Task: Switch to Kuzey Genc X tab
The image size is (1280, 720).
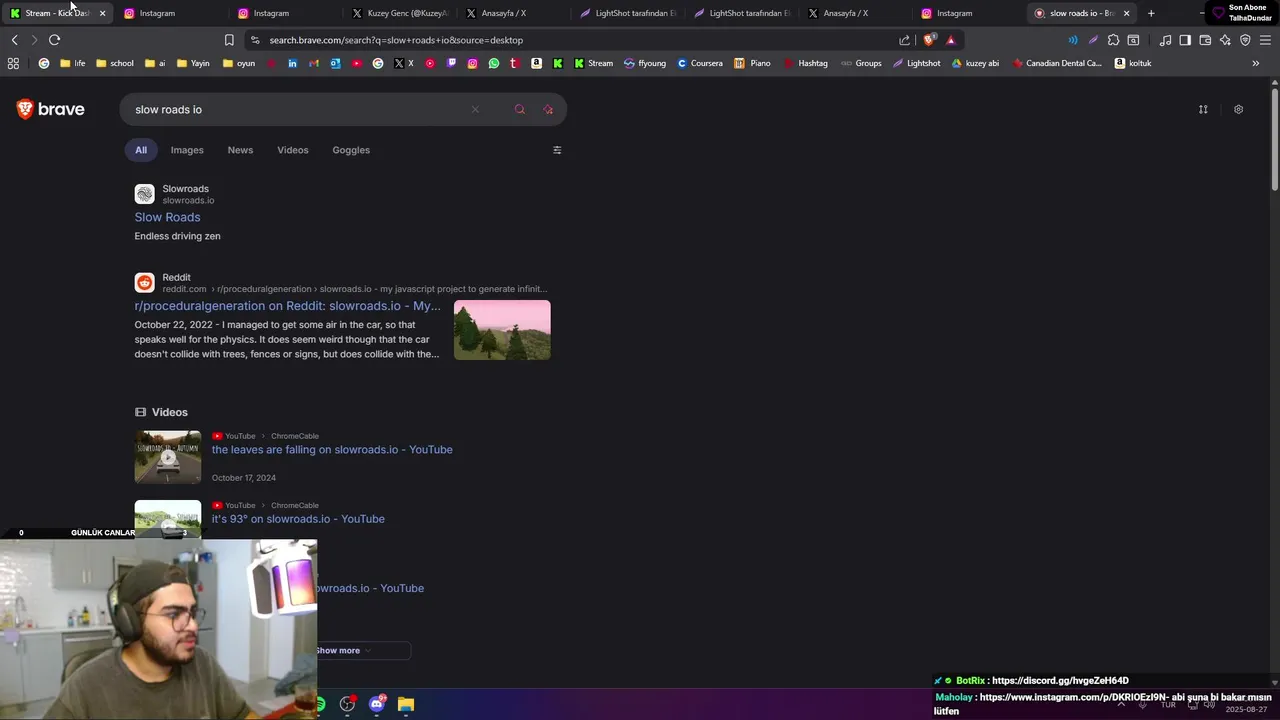Action: click(400, 13)
